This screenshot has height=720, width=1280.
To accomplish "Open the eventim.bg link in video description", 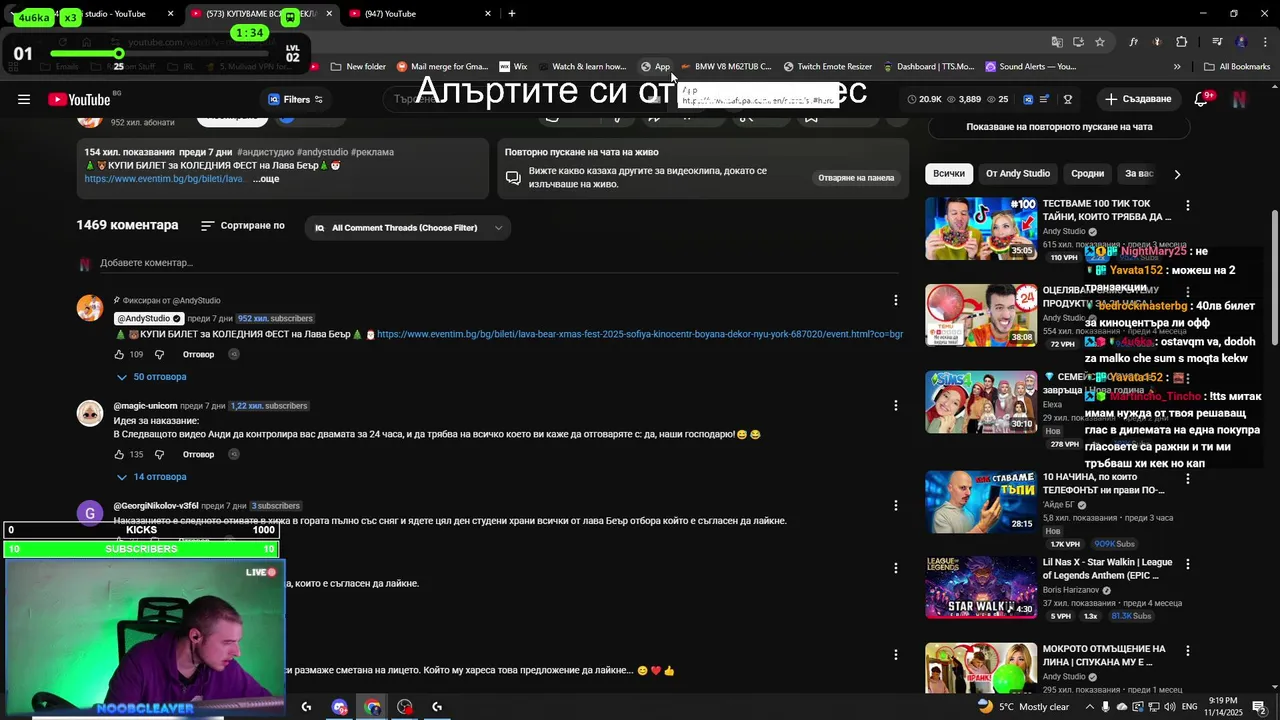I will (164, 179).
